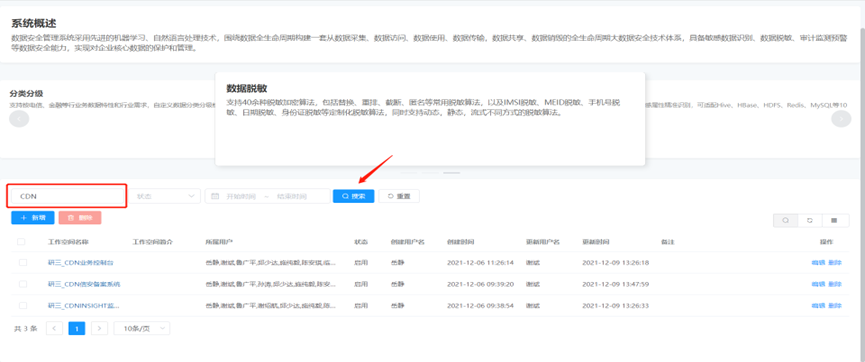This screenshot has width=865, height=362.
Task: Click the 数据脱敏 carousel card
Action: coord(430,119)
